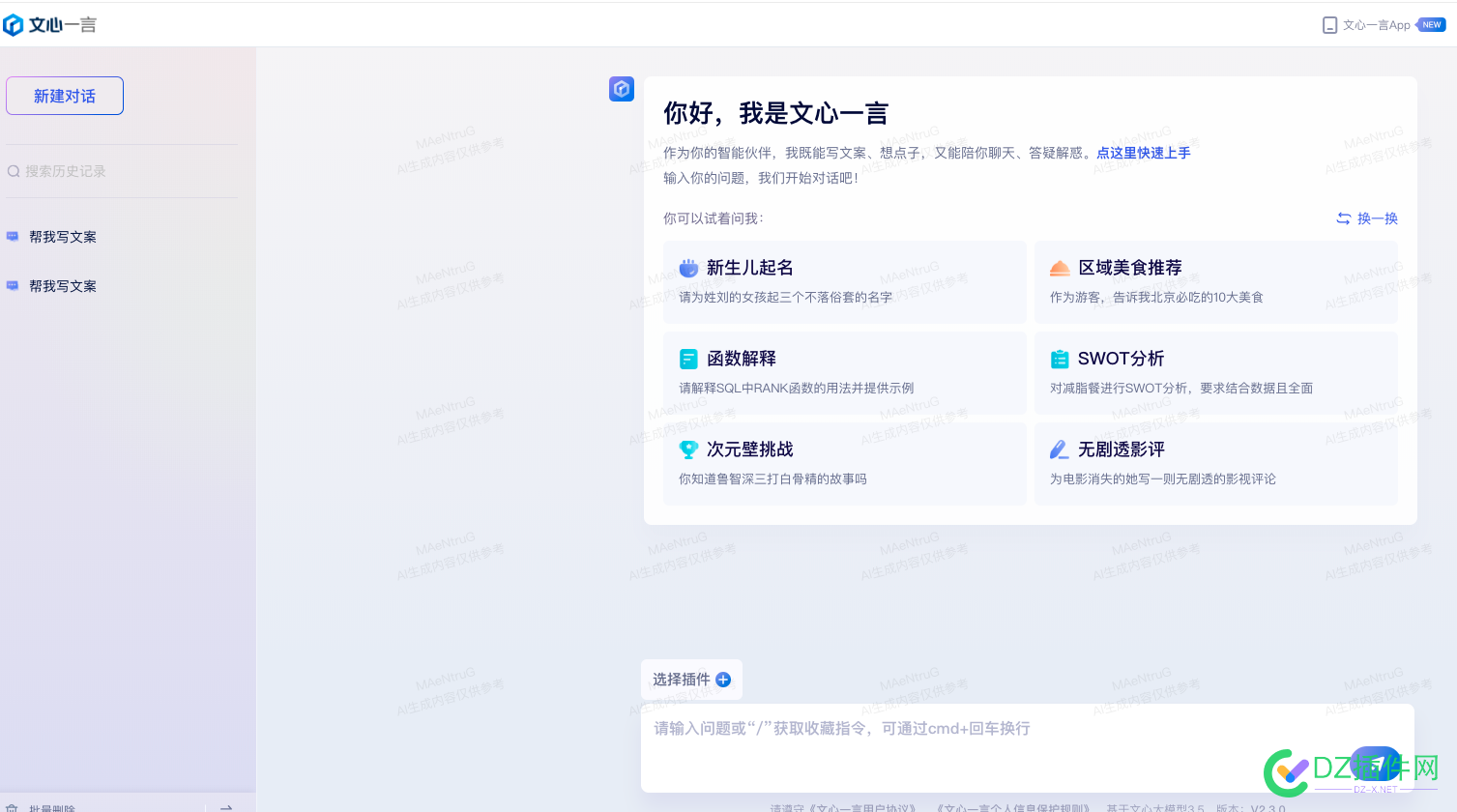Click text 请解释SQL中RANK函数的用法并提供示例
1457x812 pixels.
pos(797,388)
